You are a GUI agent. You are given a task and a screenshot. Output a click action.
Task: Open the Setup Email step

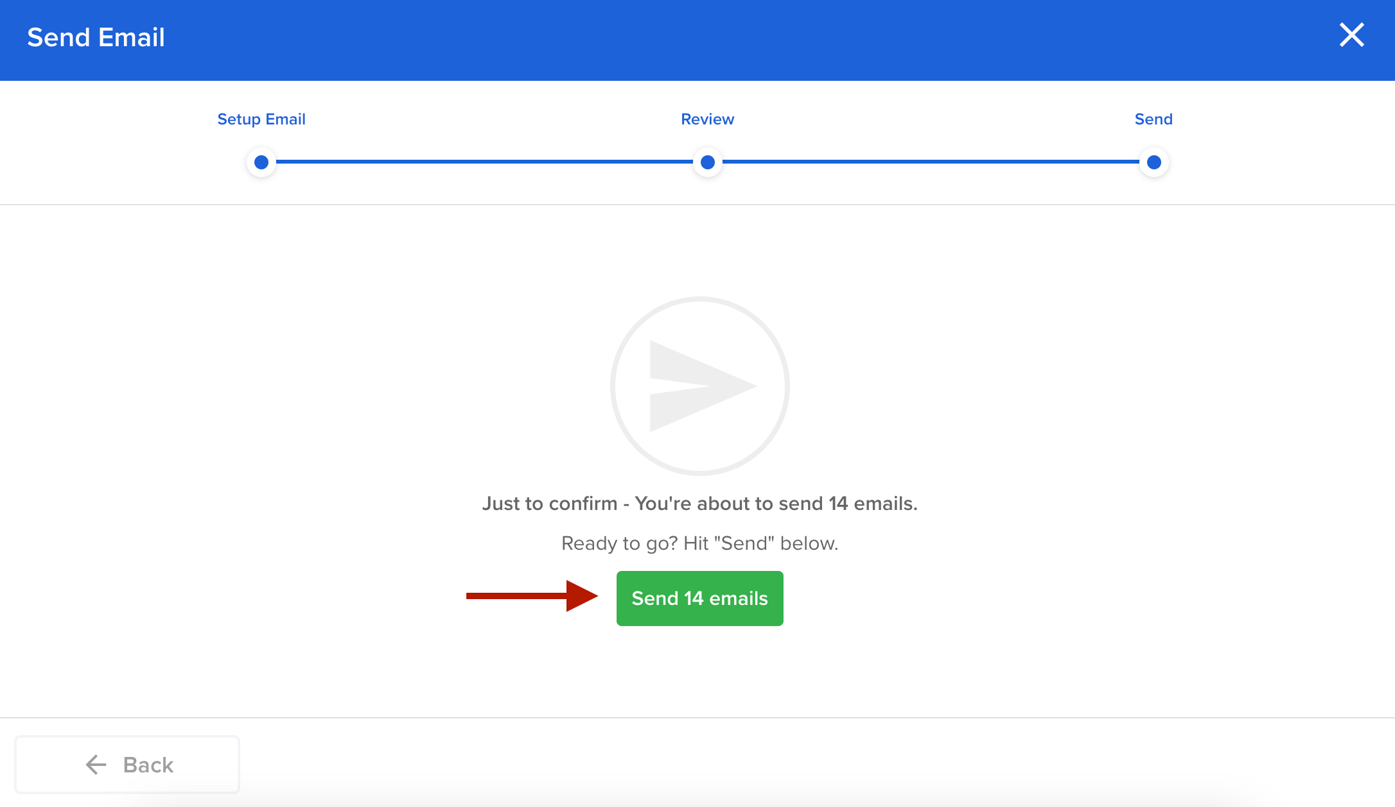tap(261, 117)
